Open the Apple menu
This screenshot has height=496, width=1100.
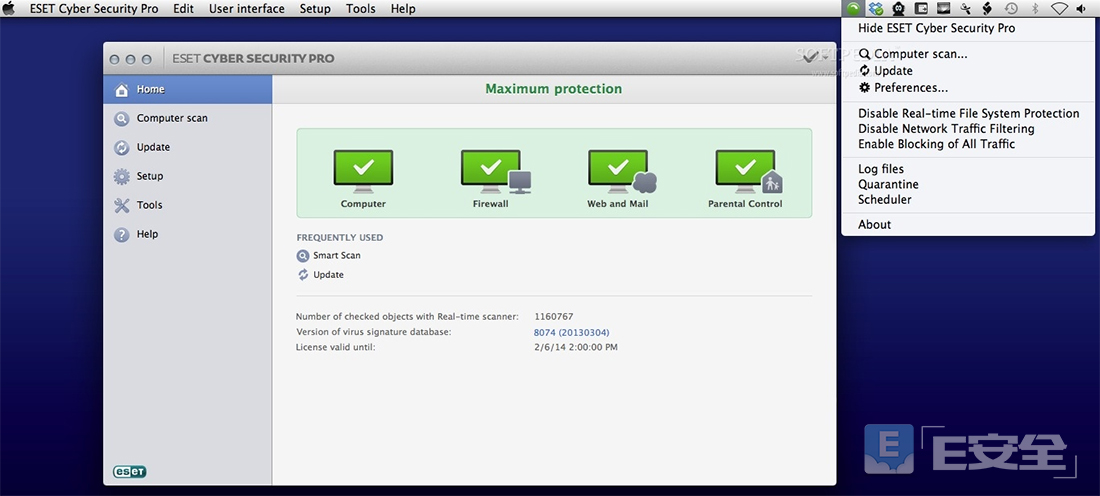click(x=9, y=8)
